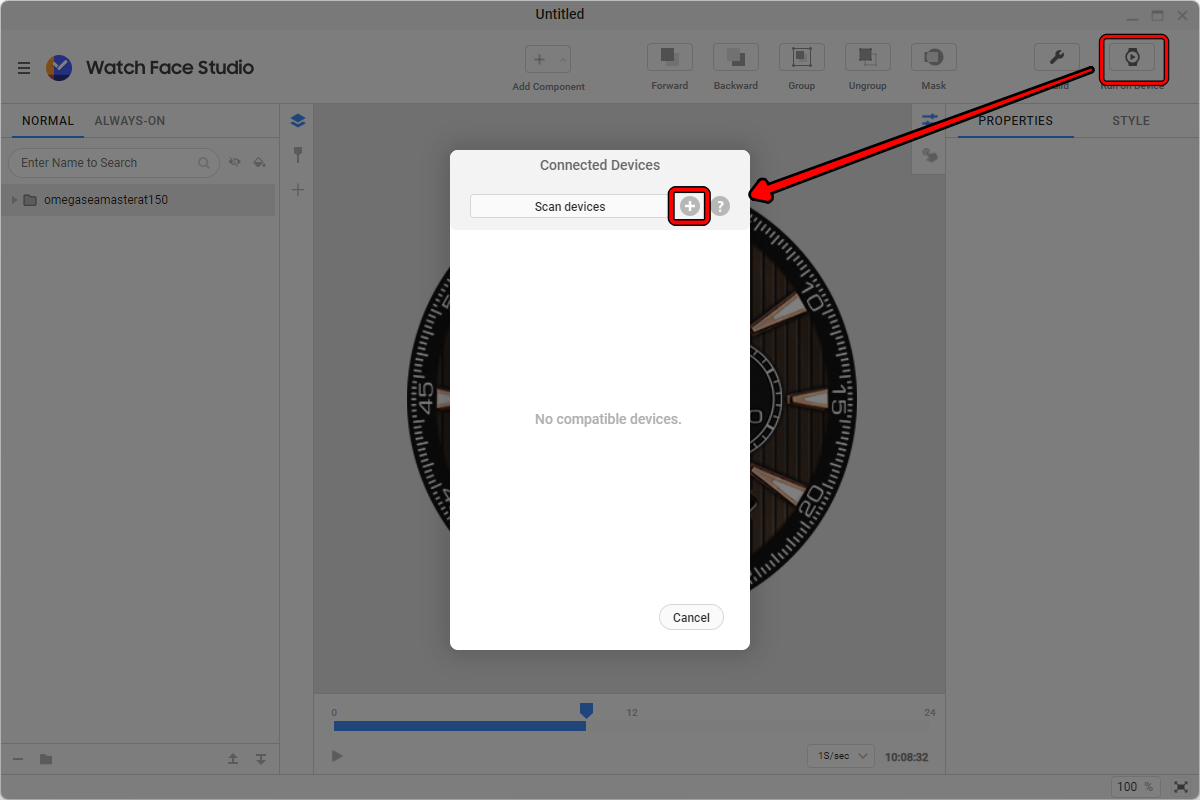Click the plus icon in side strip
The height and width of the screenshot is (800, 1200).
(297, 190)
